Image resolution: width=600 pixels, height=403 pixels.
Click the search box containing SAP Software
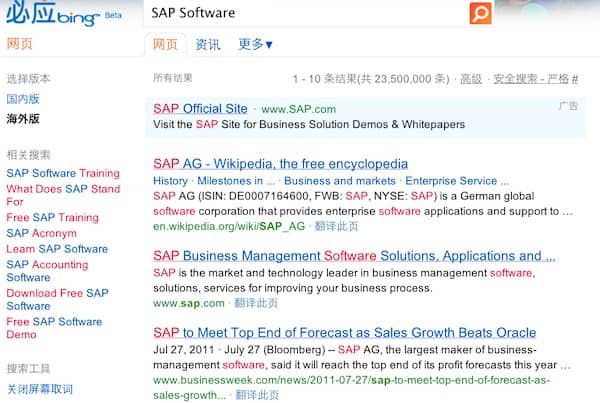[x=306, y=13]
